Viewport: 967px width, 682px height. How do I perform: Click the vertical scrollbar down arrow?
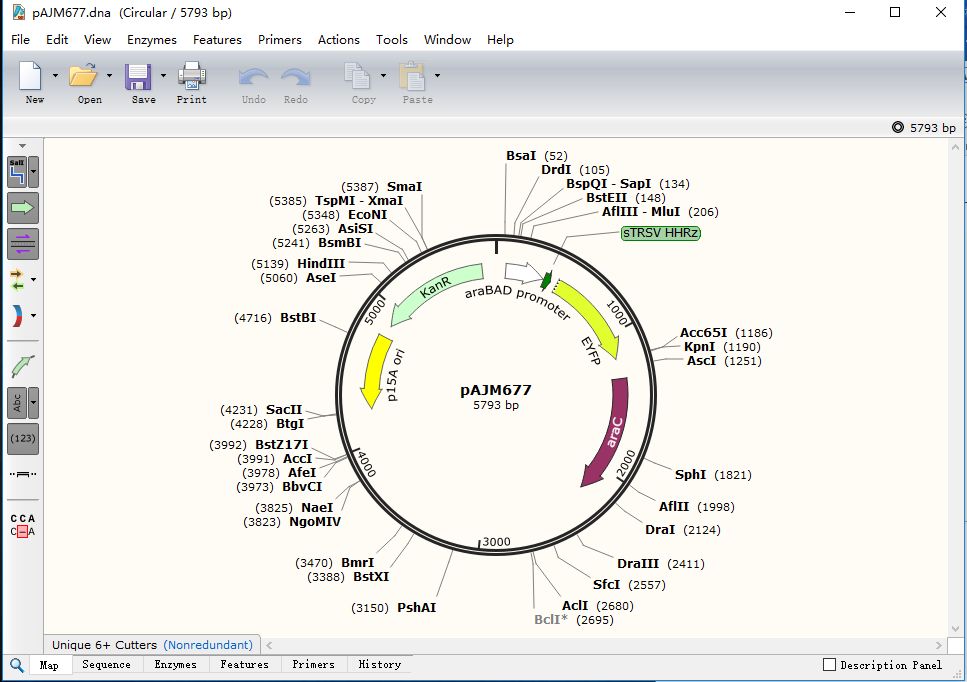point(956,628)
